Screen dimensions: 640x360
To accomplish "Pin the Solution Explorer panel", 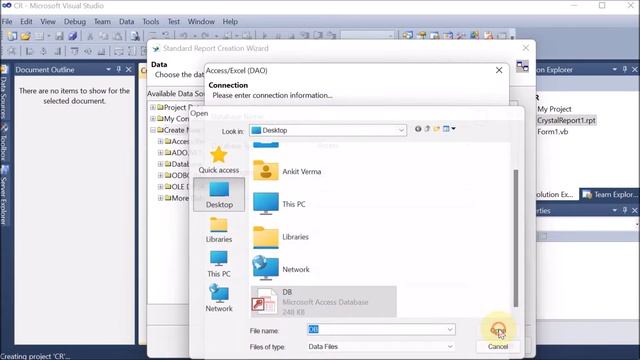I will [x=624, y=69].
